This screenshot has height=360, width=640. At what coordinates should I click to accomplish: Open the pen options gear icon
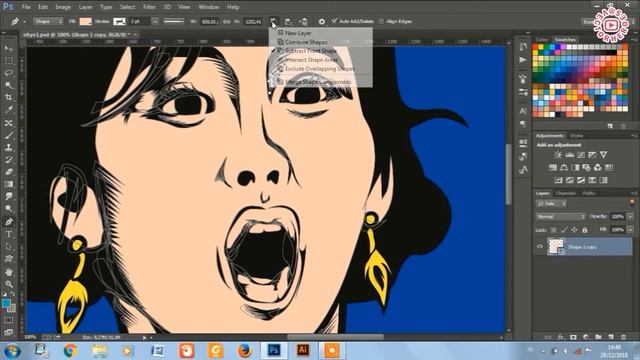[322, 21]
